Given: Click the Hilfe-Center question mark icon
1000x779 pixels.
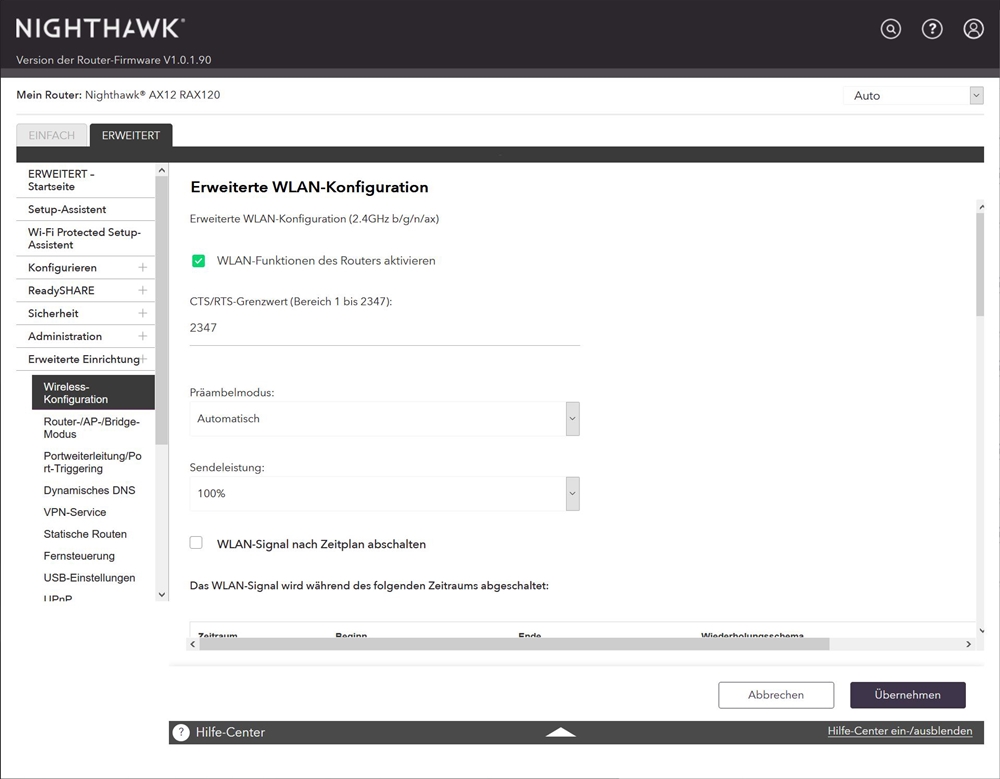Looking at the screenshot, I should click(x=181, y=732).
